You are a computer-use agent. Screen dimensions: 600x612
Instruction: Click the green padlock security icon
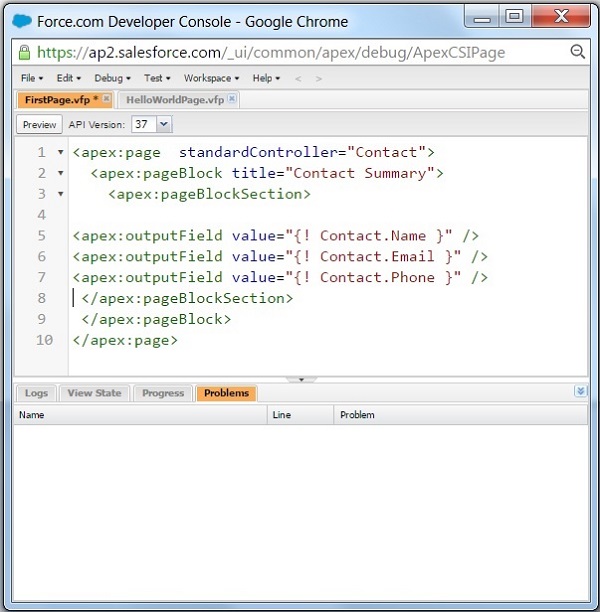coord(24,52)
